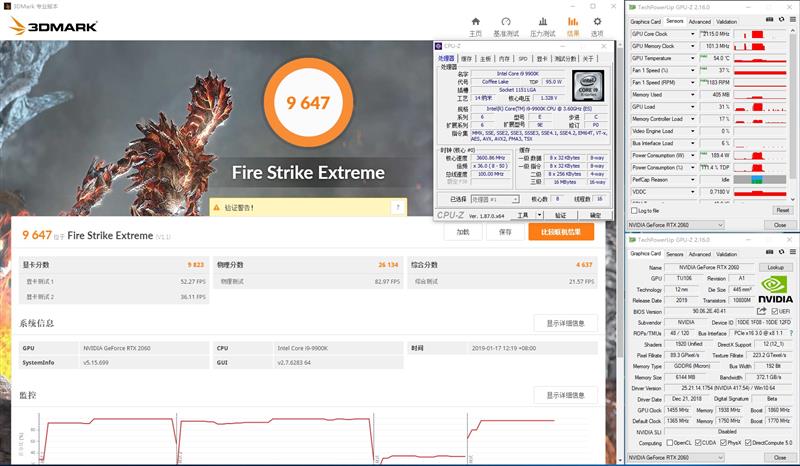Enable the Log to file checkbox

(x=634, y=210)
